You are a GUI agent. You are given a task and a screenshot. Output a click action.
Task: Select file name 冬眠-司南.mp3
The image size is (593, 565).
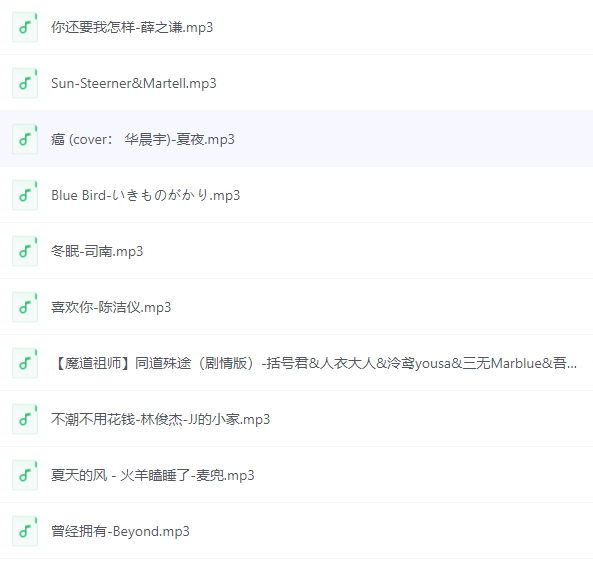[97, 251]
